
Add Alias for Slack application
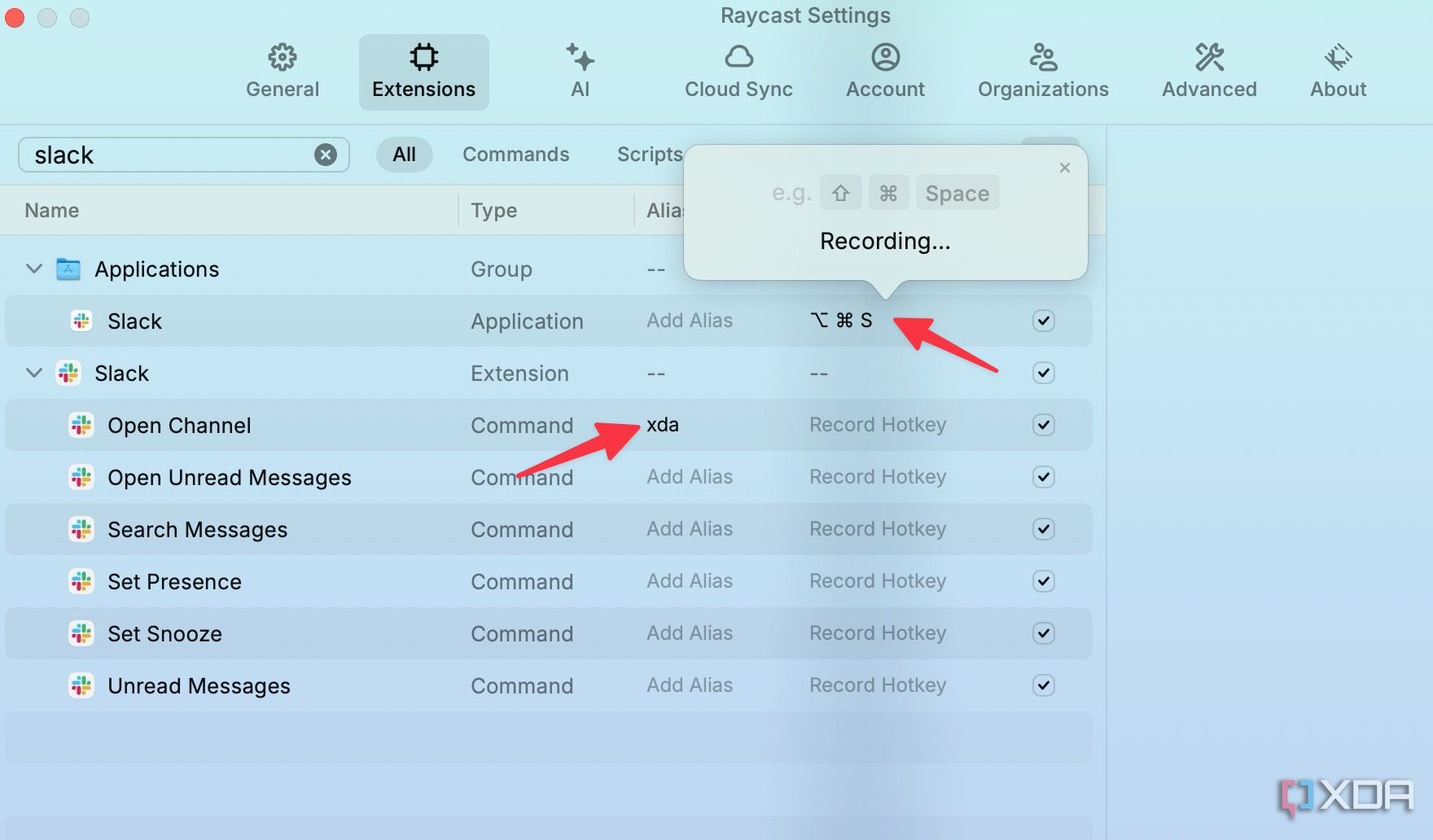coord(690,321)
